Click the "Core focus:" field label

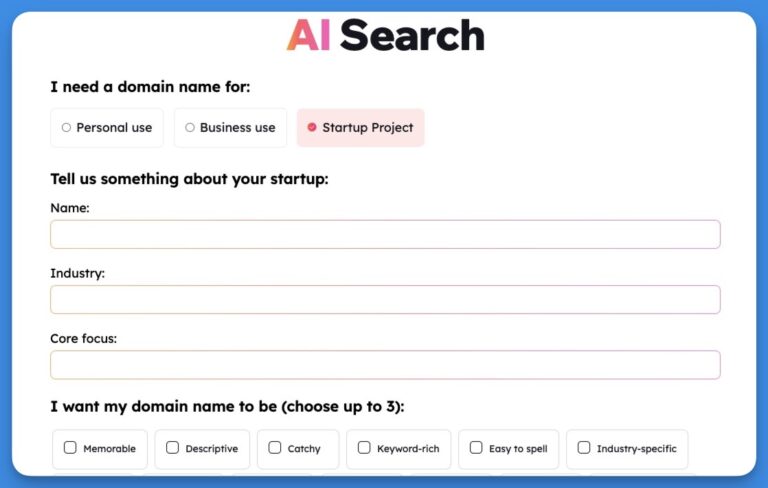[83, 339]
